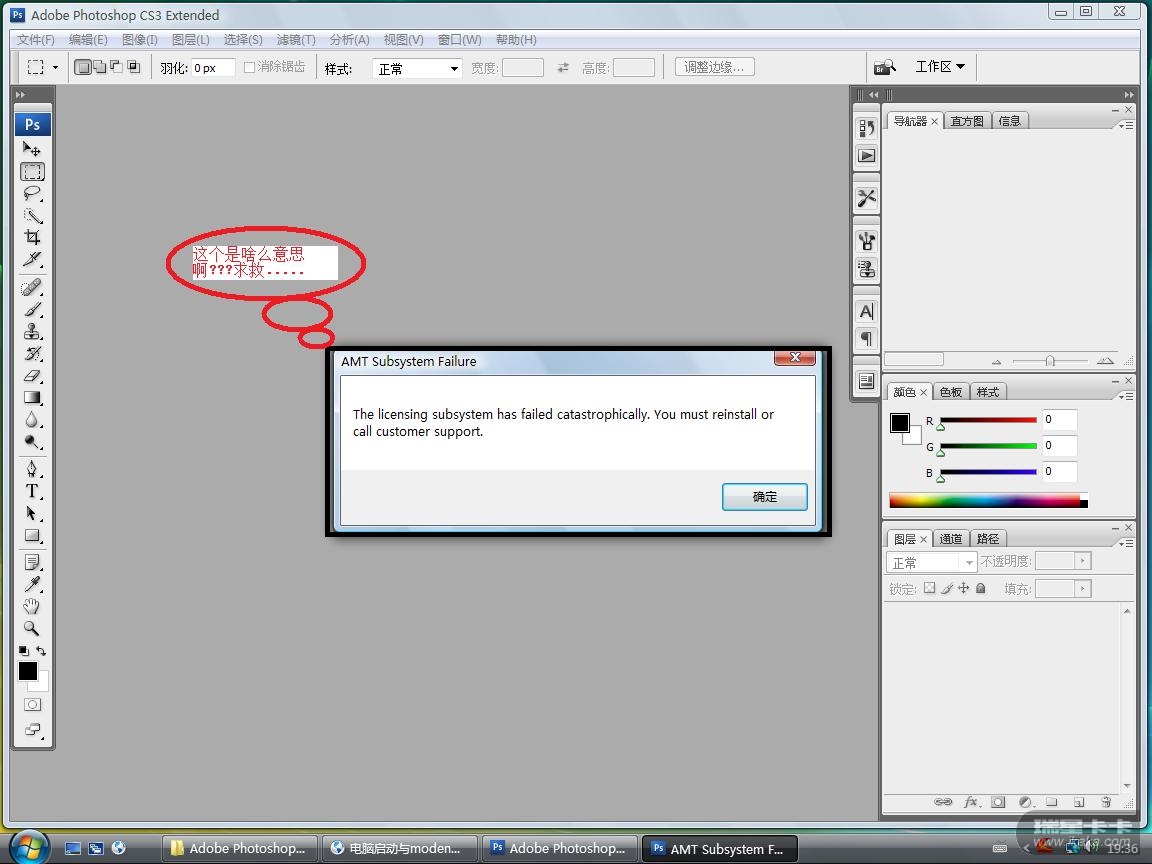Toggle Quick Mask mode
Screen dimensions: 1152x864
(32, 705)
